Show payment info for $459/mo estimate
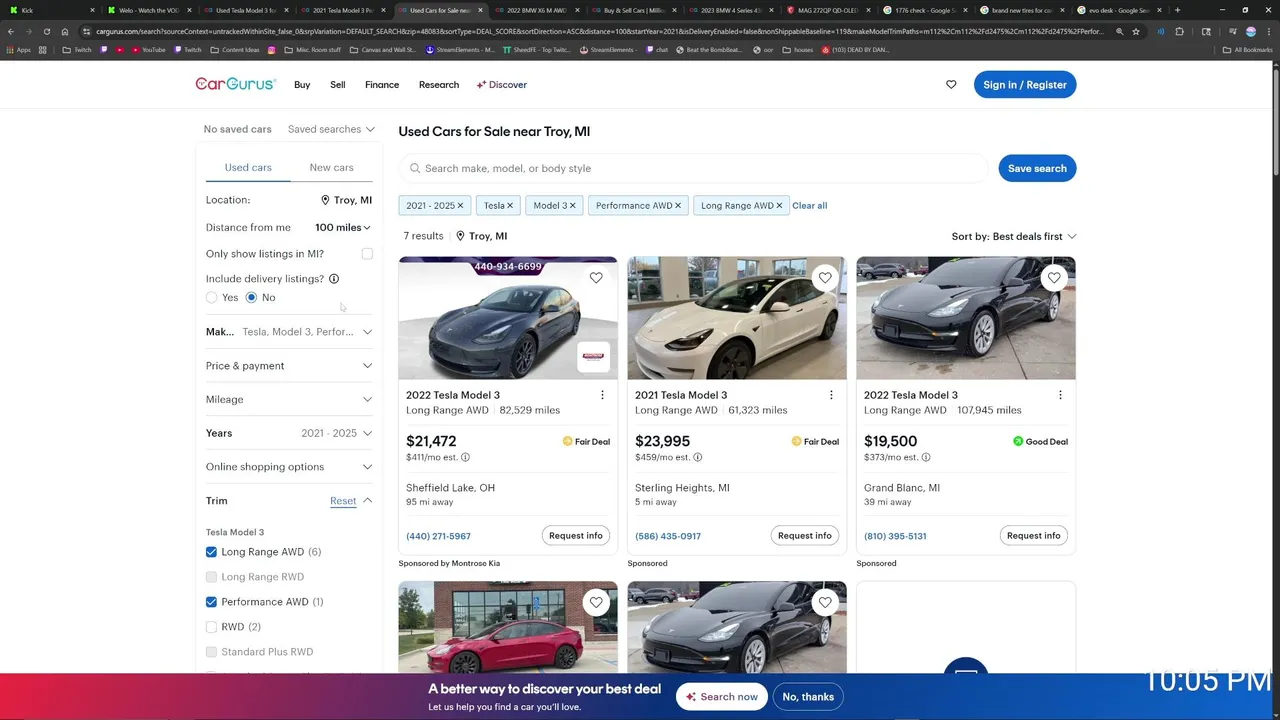 [x=697, y=457]
